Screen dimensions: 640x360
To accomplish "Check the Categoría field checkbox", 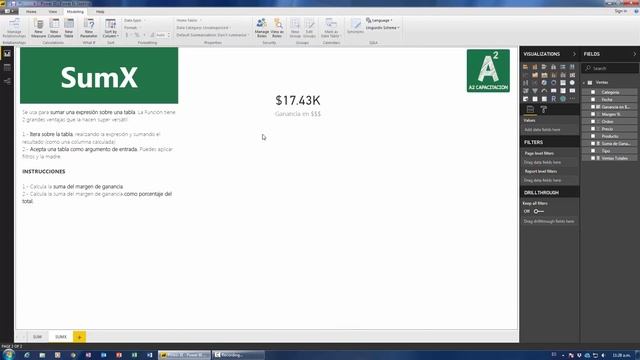I will click(593, 92).
